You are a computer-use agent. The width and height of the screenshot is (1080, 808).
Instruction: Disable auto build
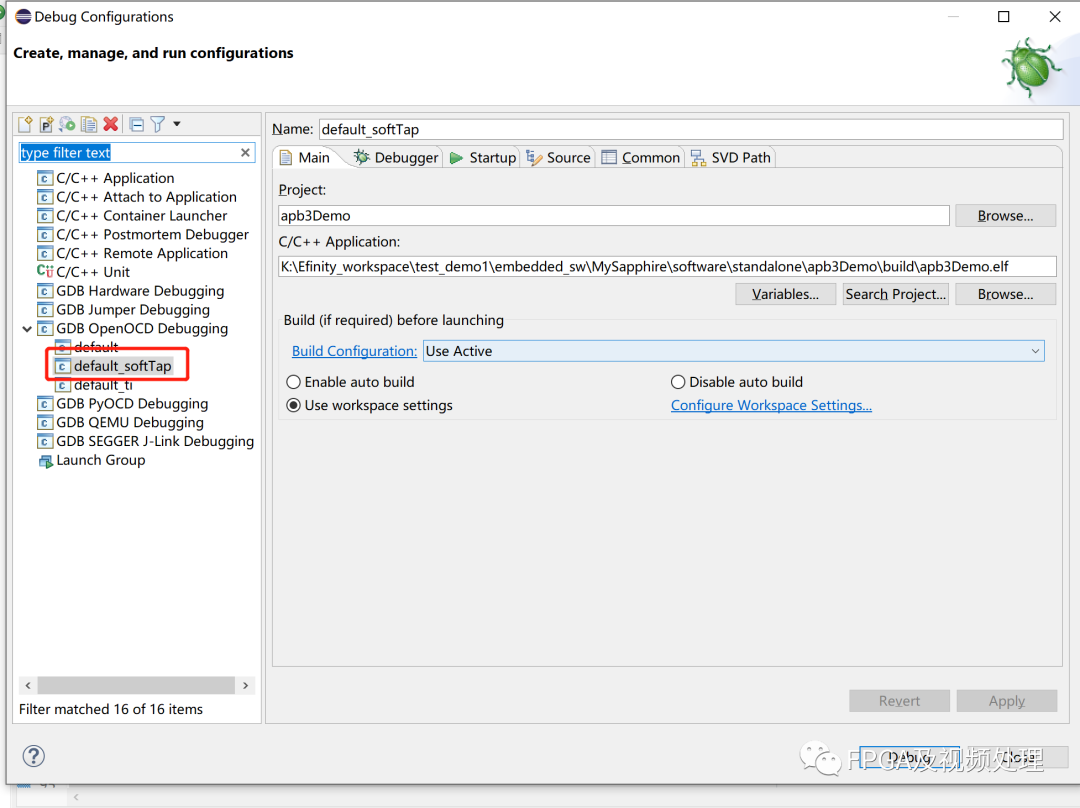point(678,382)
